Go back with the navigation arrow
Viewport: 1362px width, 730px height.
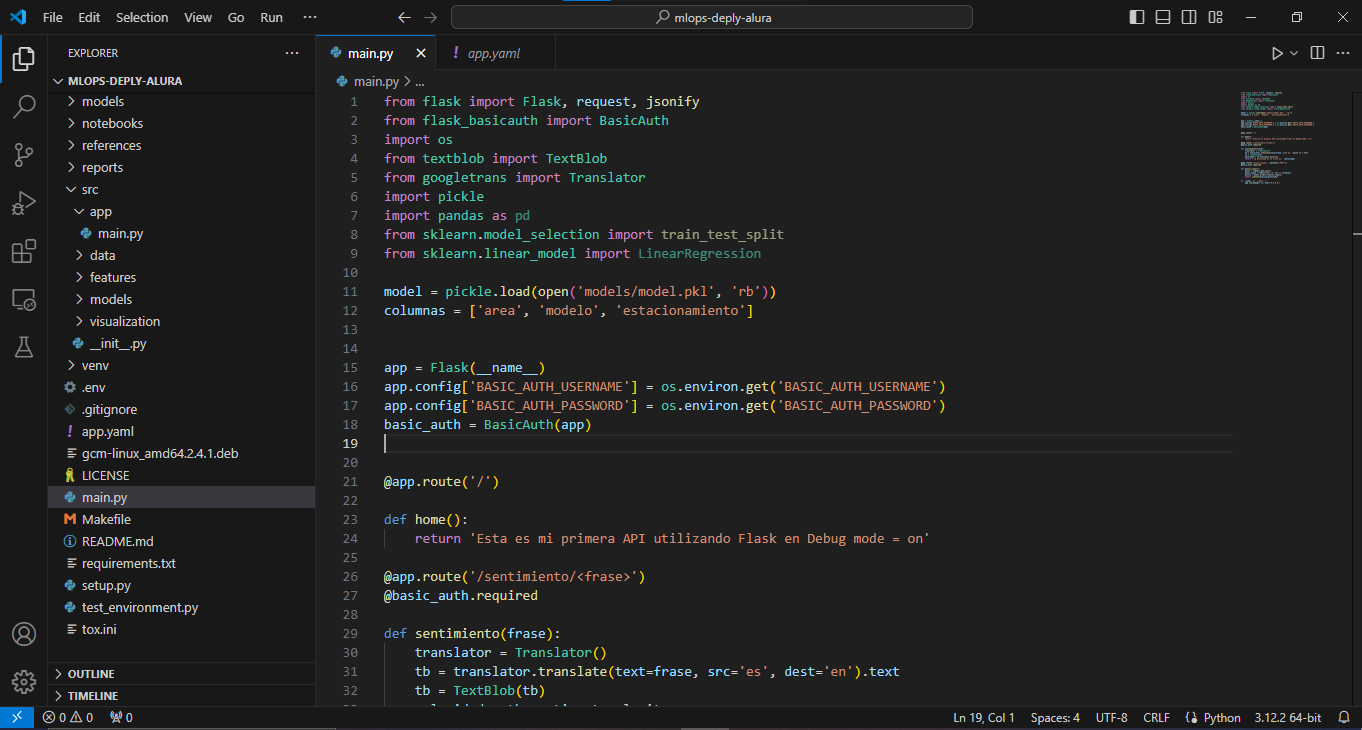tap(404, 17)
